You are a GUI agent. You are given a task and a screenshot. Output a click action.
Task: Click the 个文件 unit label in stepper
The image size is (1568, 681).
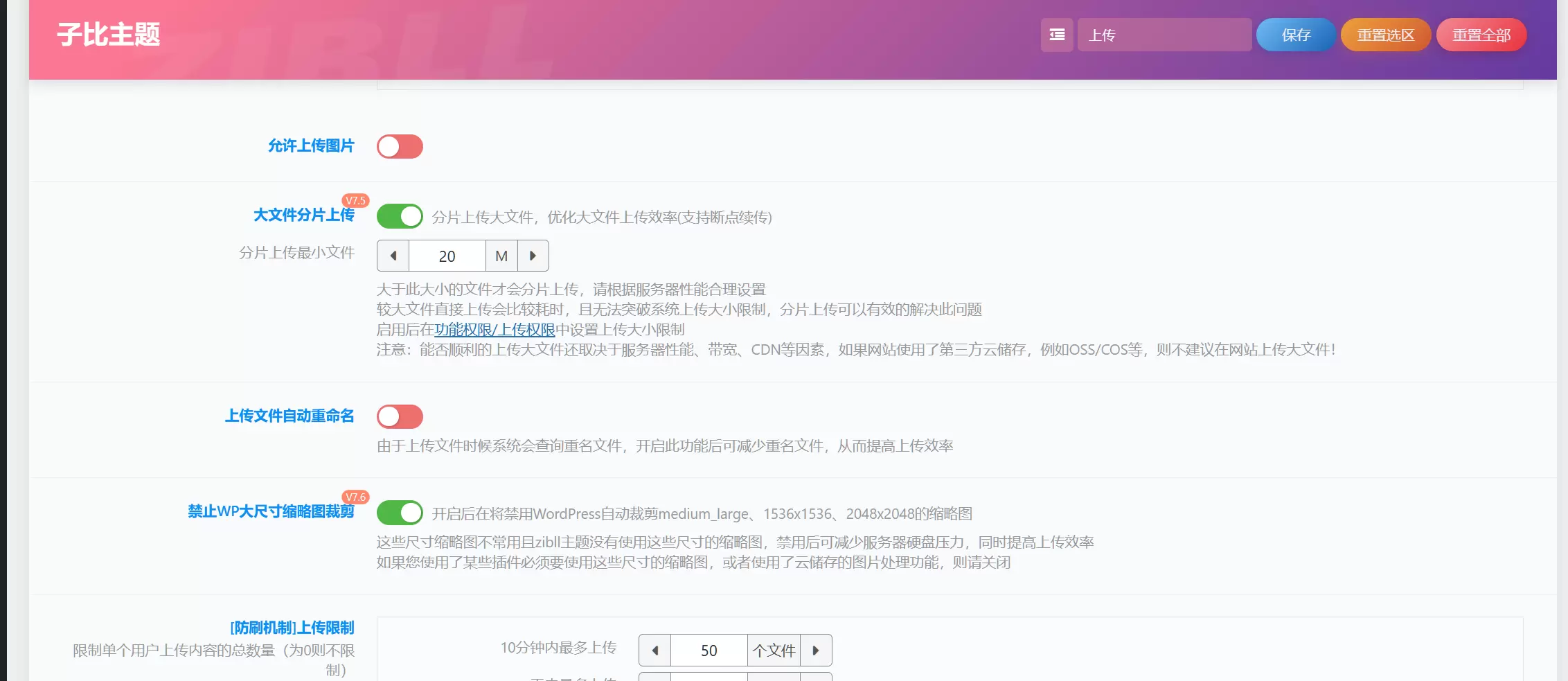coord(774,651)
